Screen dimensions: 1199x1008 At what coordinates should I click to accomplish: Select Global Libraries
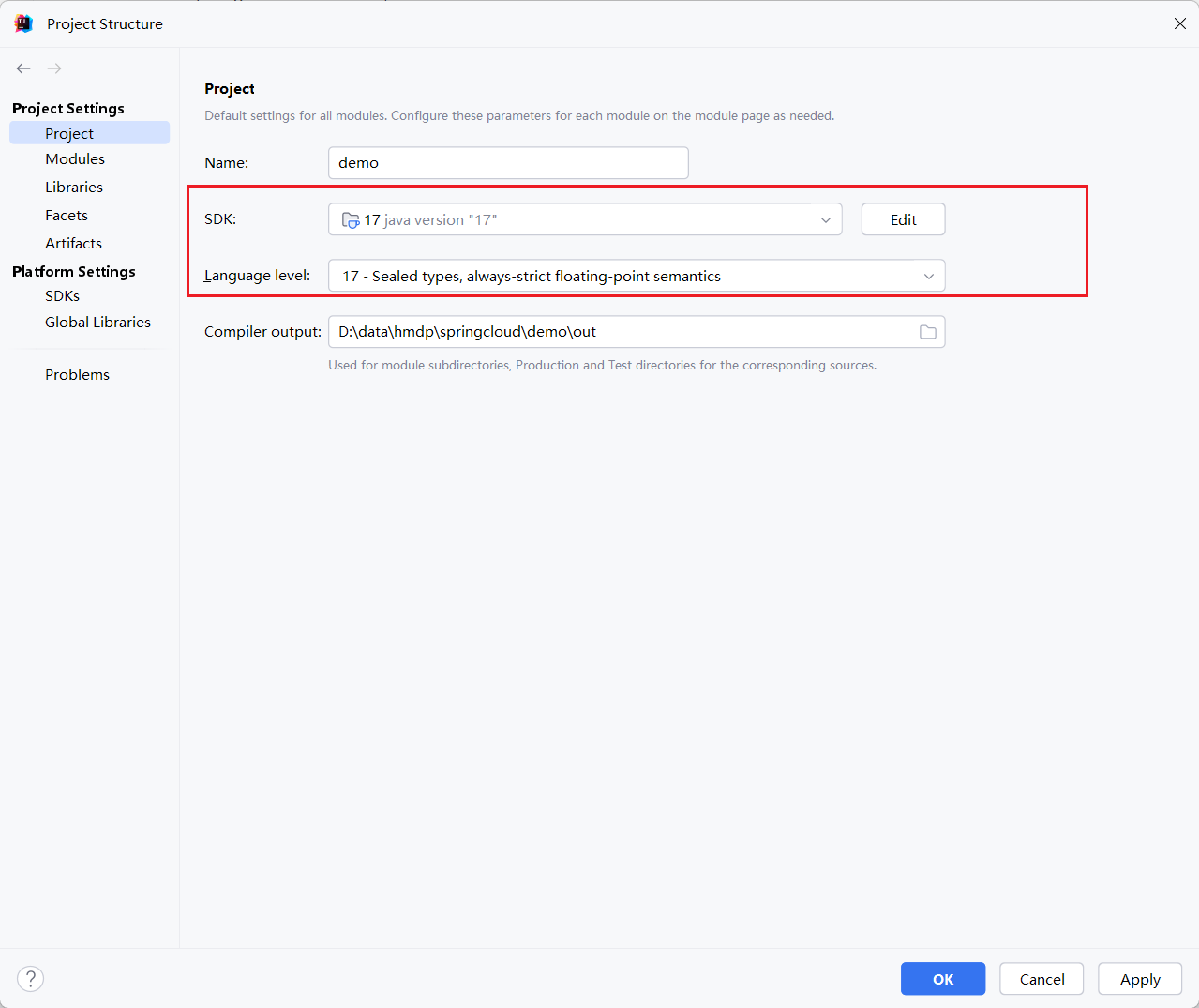pos(97,323)
